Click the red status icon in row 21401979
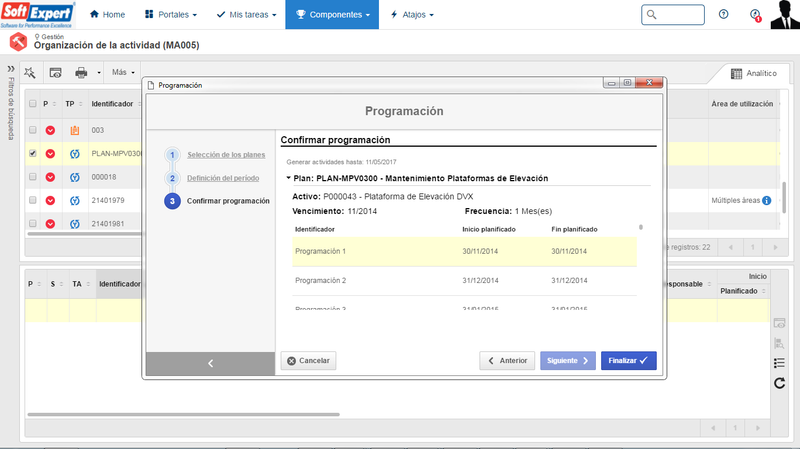Image resolution: width=800 pixels, height=449 pixels. coord(50,201)
